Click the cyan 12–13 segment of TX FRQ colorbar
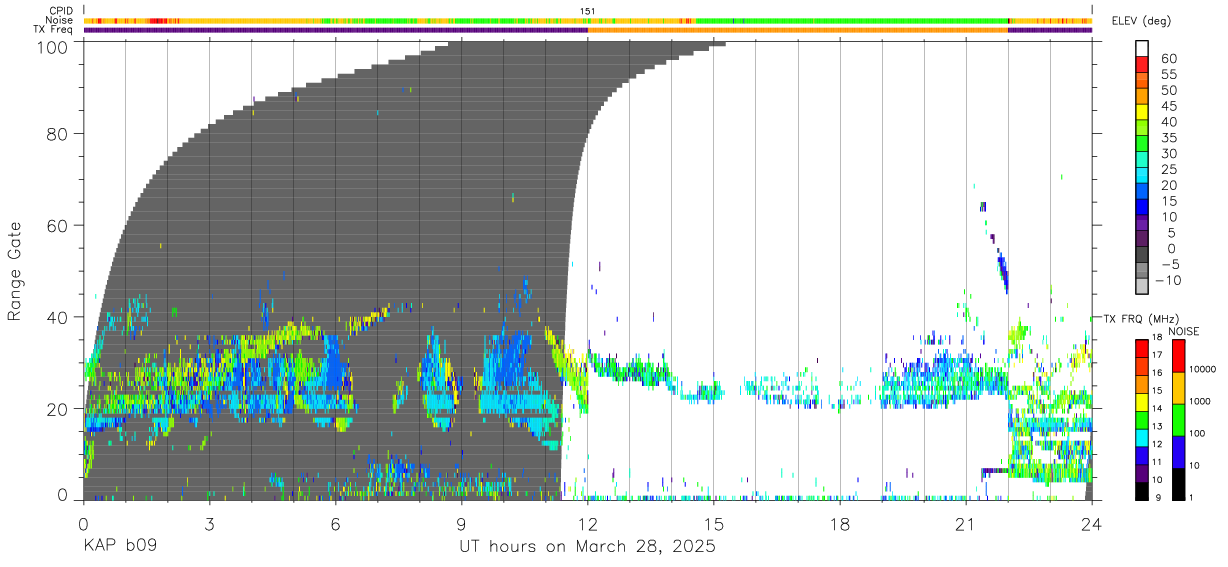 1142,438
